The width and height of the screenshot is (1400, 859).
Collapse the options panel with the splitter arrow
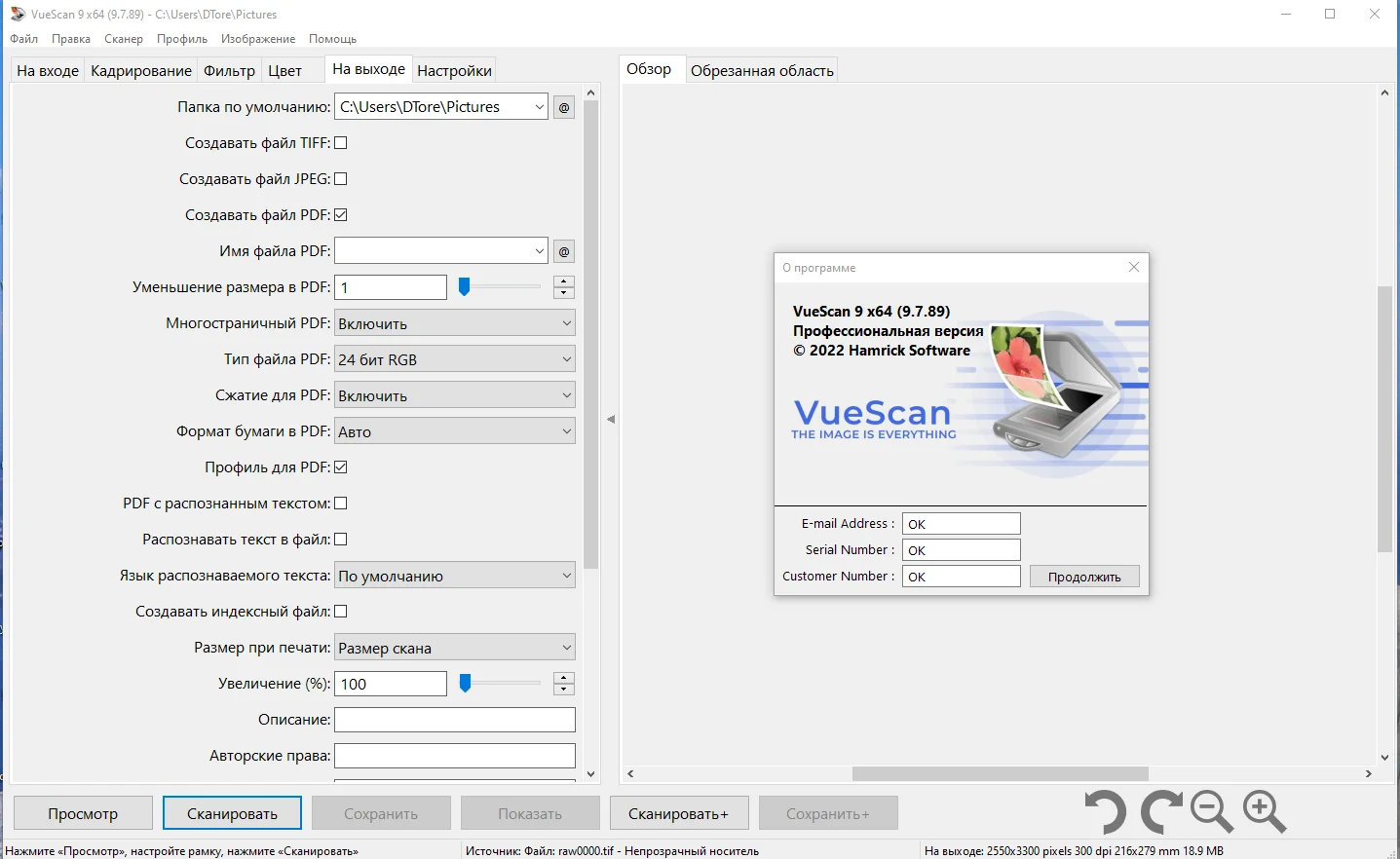[x=611, y=420]
